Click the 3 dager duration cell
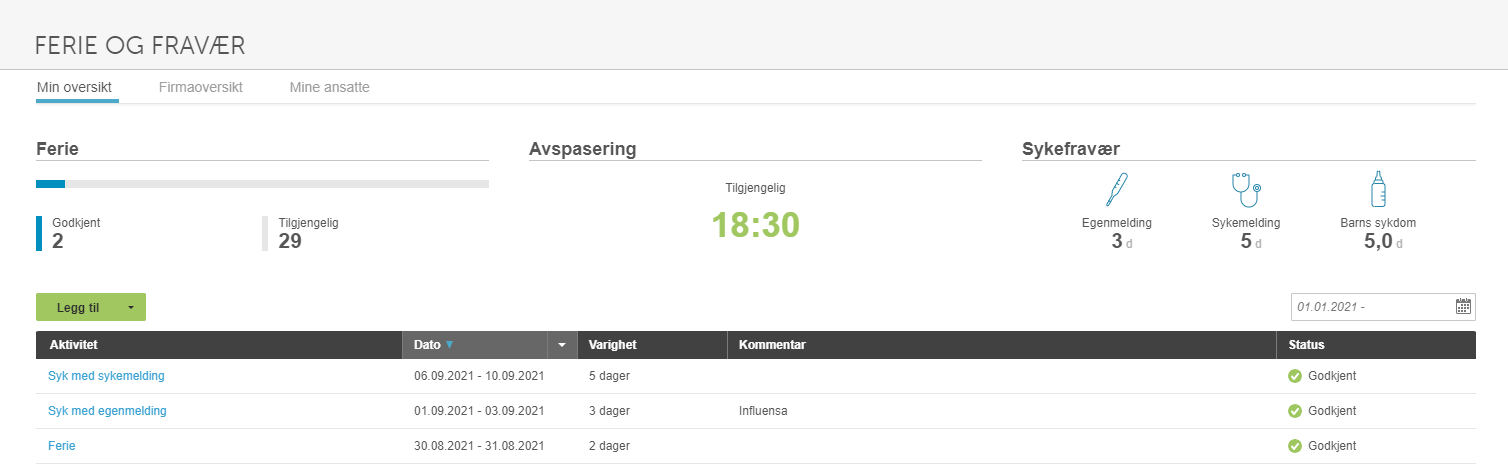The image size is (1508, 464). pyautogui.click(x=609, y=411)
